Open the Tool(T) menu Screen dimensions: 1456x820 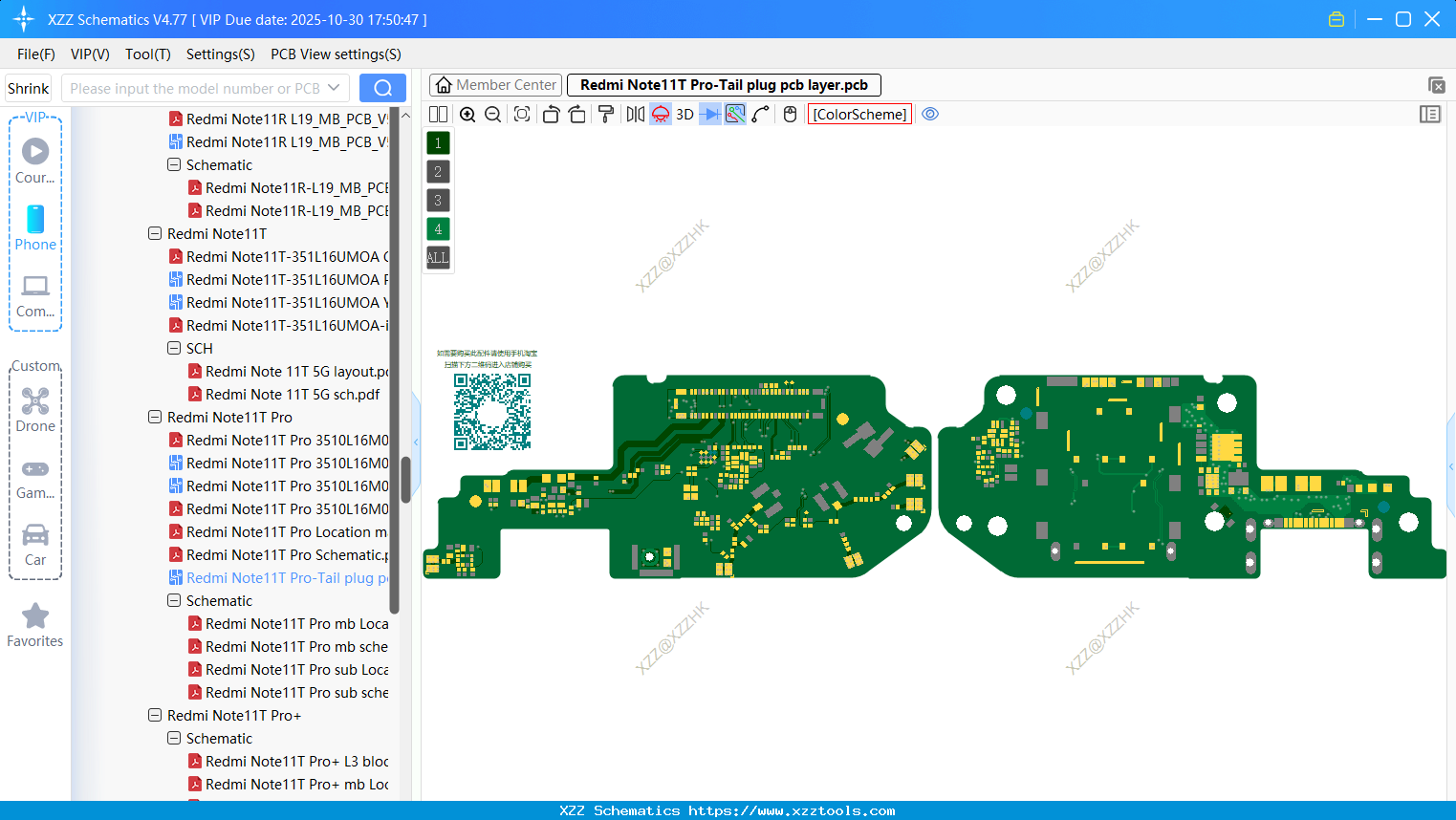click(x=147, y=54)
